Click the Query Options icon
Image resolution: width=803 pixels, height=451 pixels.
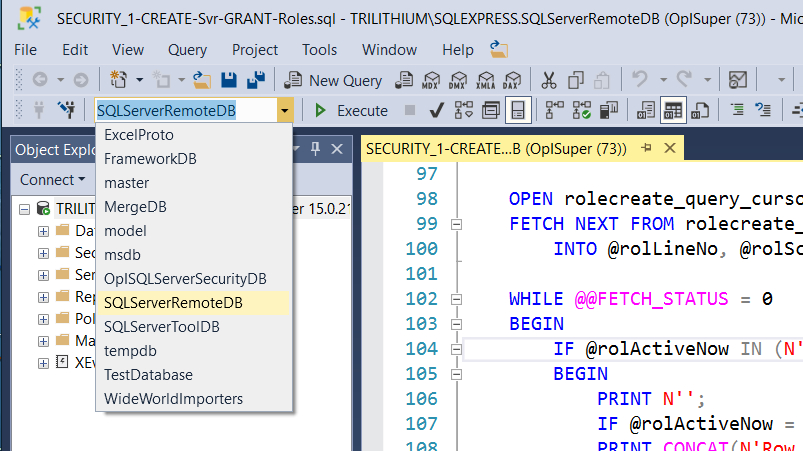pyautogui.click(x=491, y=111)
